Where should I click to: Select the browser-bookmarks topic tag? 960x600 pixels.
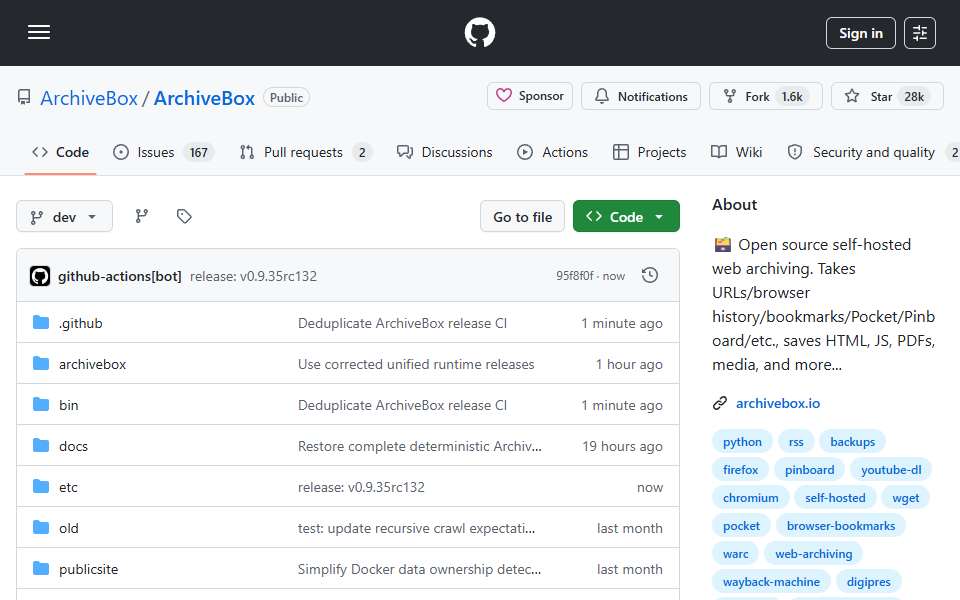click(x=841, y=527)
